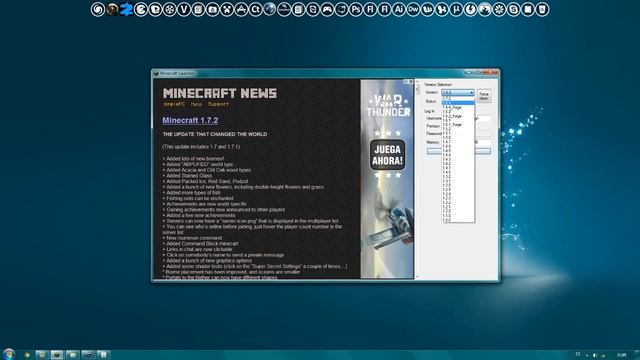
Task: Open the Version combo box
Action: (x=458, y=93)
